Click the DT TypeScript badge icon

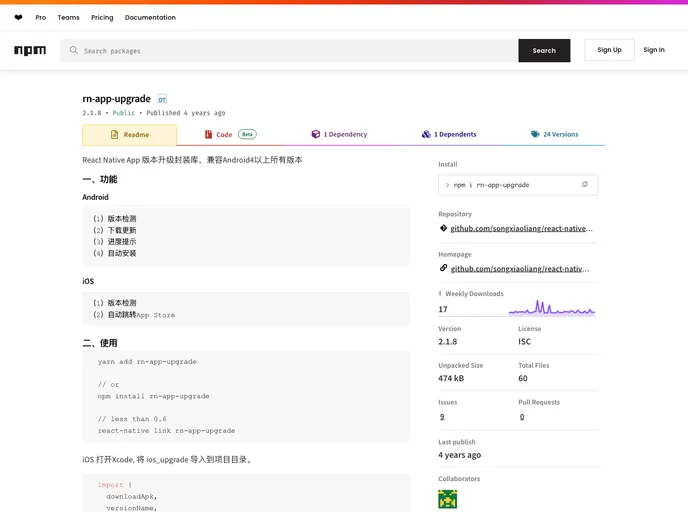coord(162,99)
